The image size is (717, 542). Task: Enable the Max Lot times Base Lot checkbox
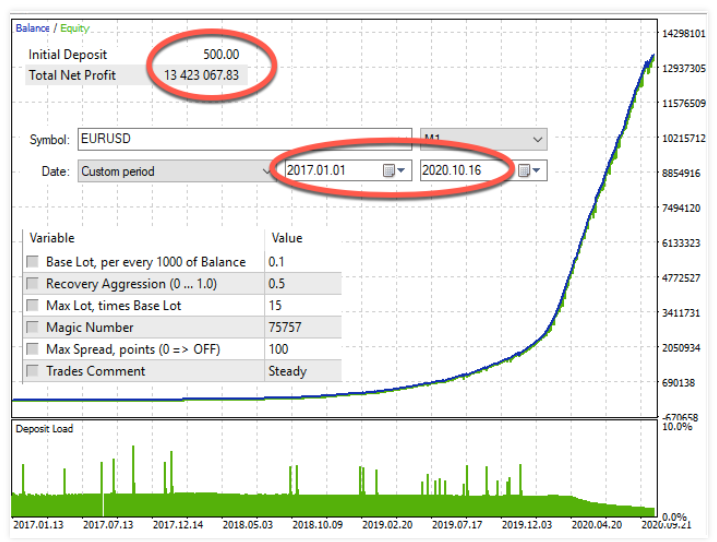tap(32, 305)
